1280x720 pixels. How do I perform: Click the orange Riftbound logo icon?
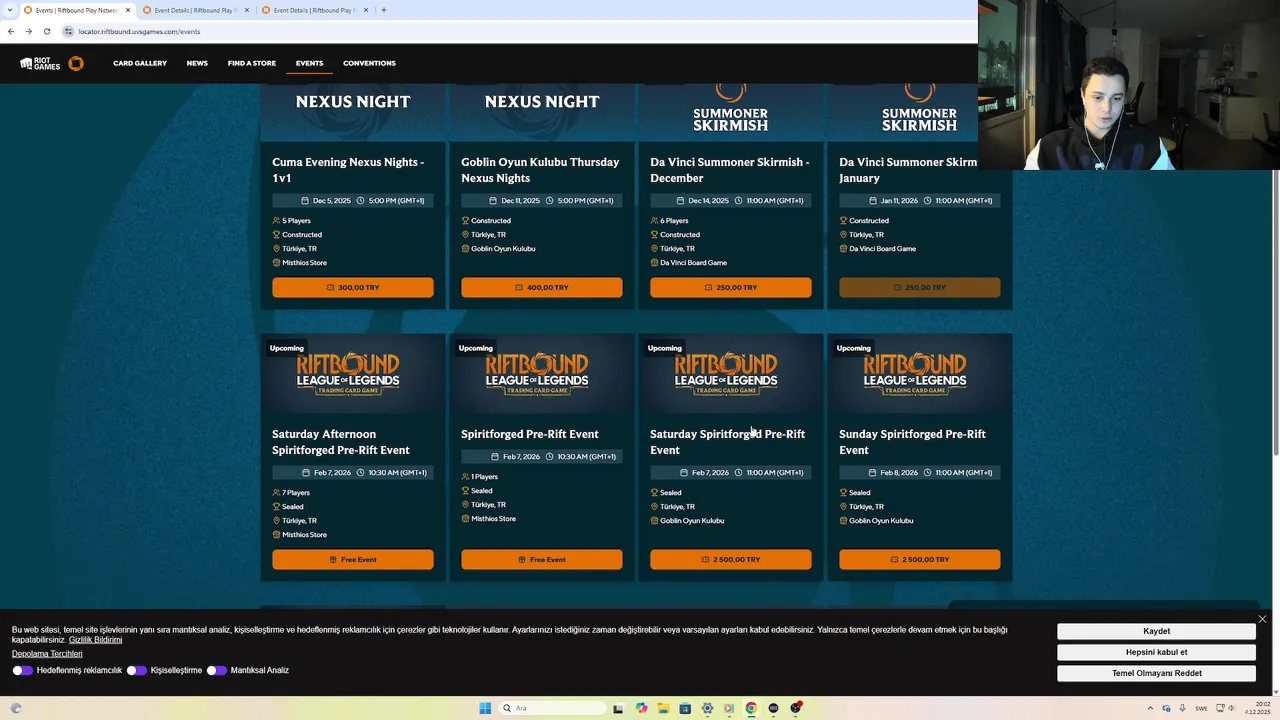tap(76, 63)
